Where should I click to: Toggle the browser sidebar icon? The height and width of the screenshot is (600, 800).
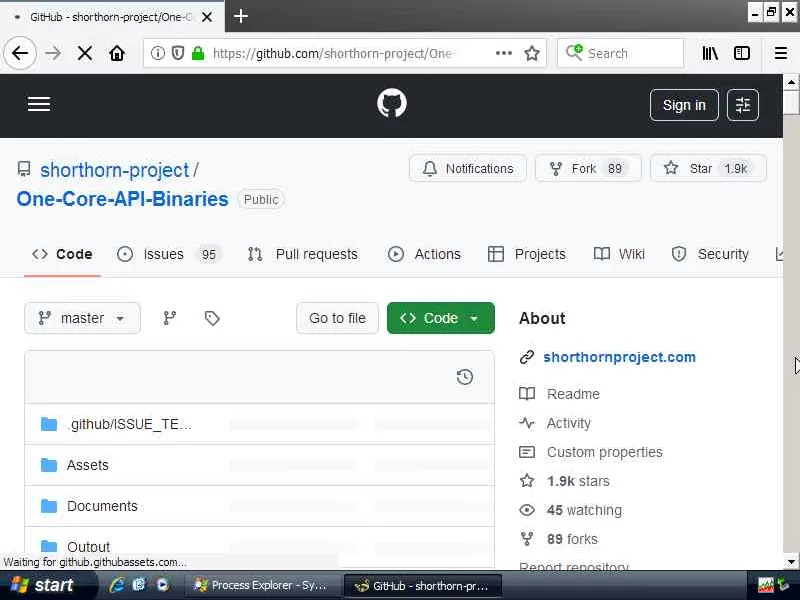coord(741,53)
